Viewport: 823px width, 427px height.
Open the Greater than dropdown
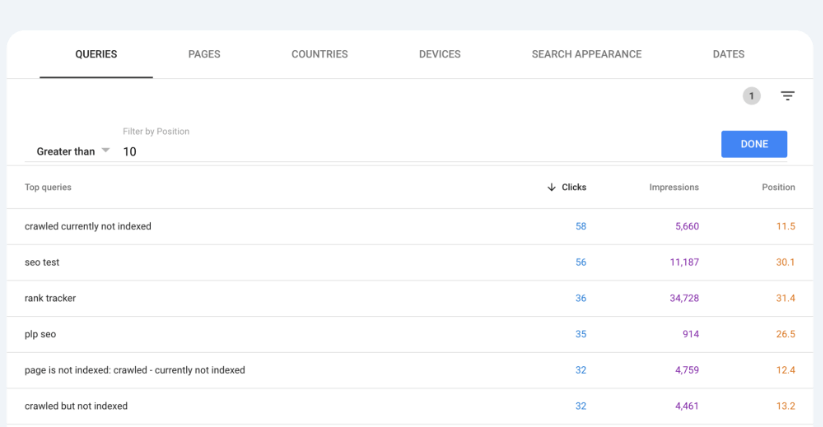(x=73, y=151)
